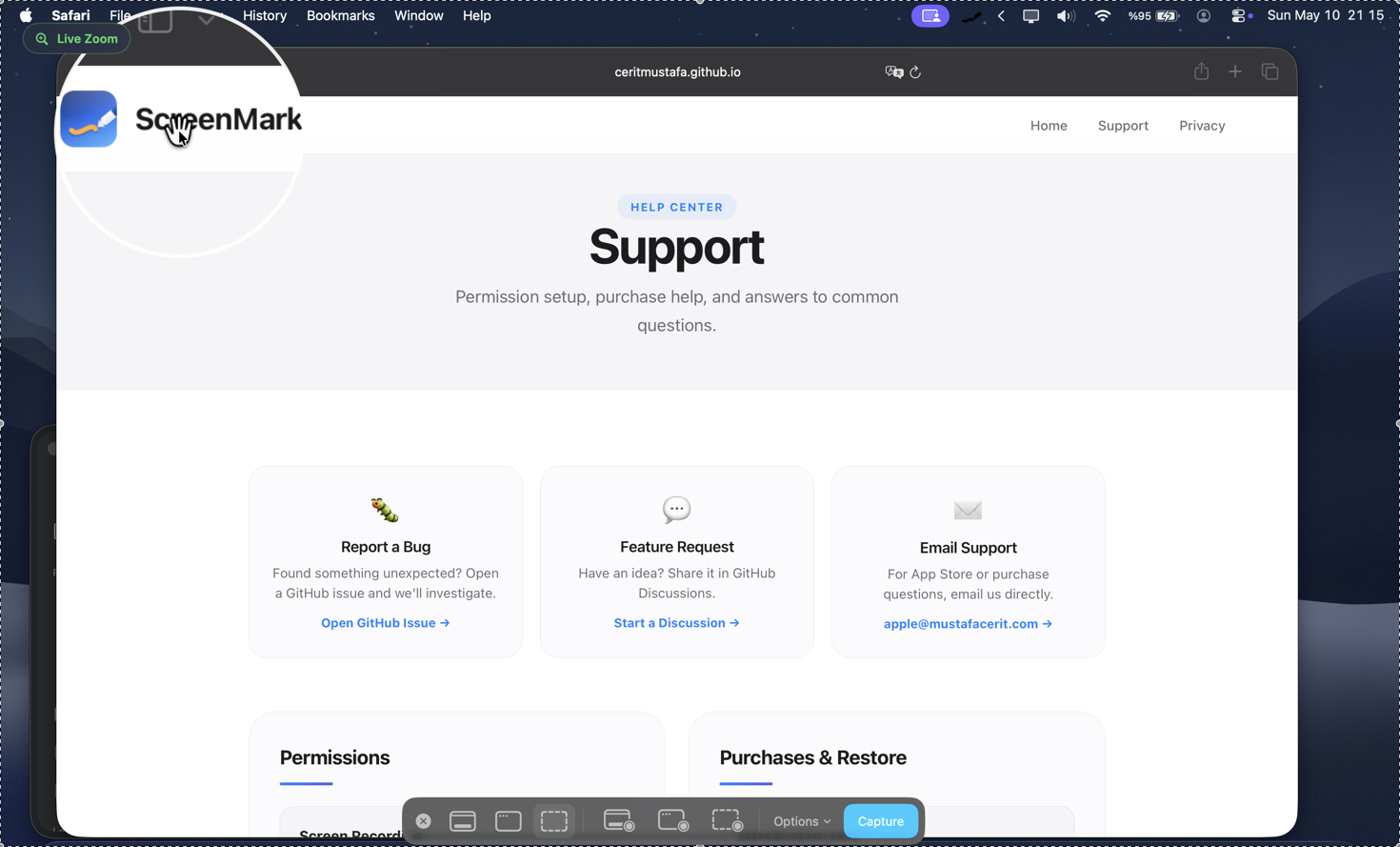Close the screenshot capture toolbar
The height and width of the screenshot is (847, 1400).
pyautogui.click(x=424, y=821)
